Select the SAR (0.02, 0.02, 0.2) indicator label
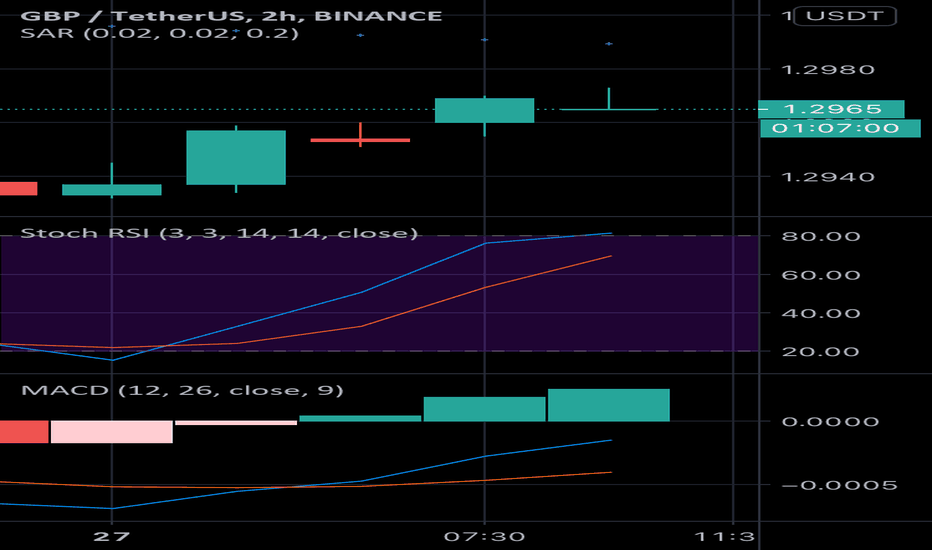This screenshot has height=550, width=932. (x=159, y=33)
